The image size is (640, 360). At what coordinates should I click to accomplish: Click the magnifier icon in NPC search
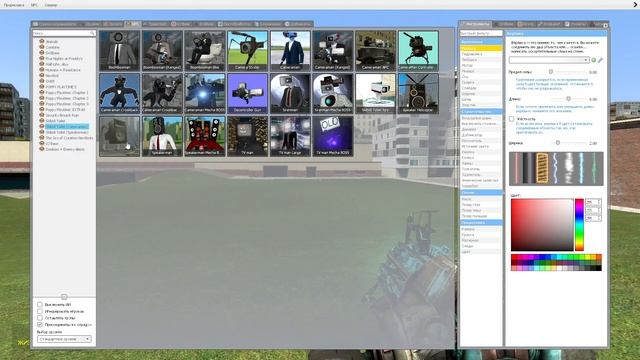pos(92,33)
